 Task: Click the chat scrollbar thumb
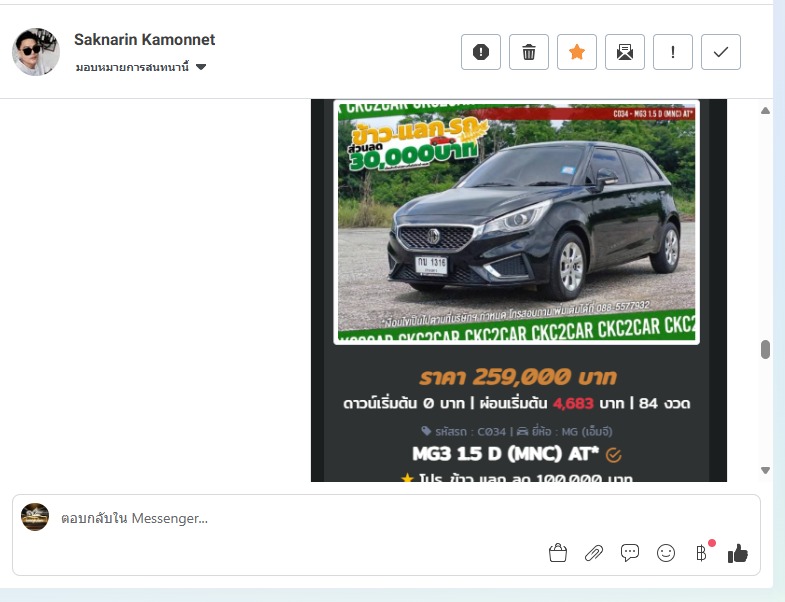coord(765,350)
